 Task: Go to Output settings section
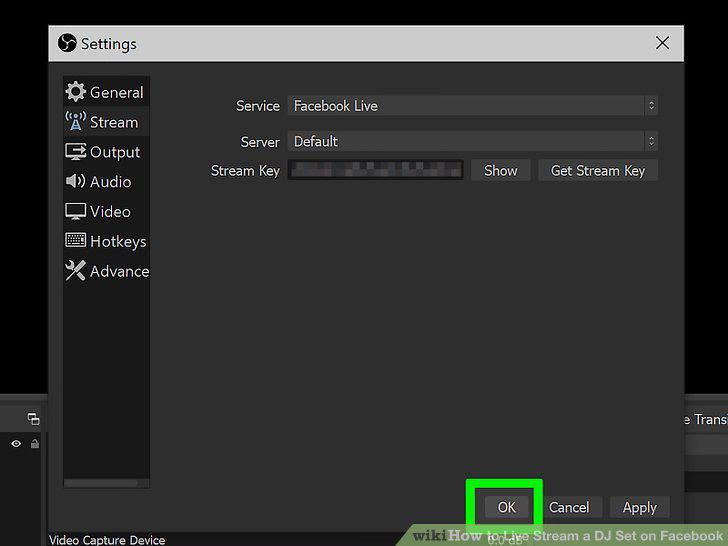tap(106, 152)
